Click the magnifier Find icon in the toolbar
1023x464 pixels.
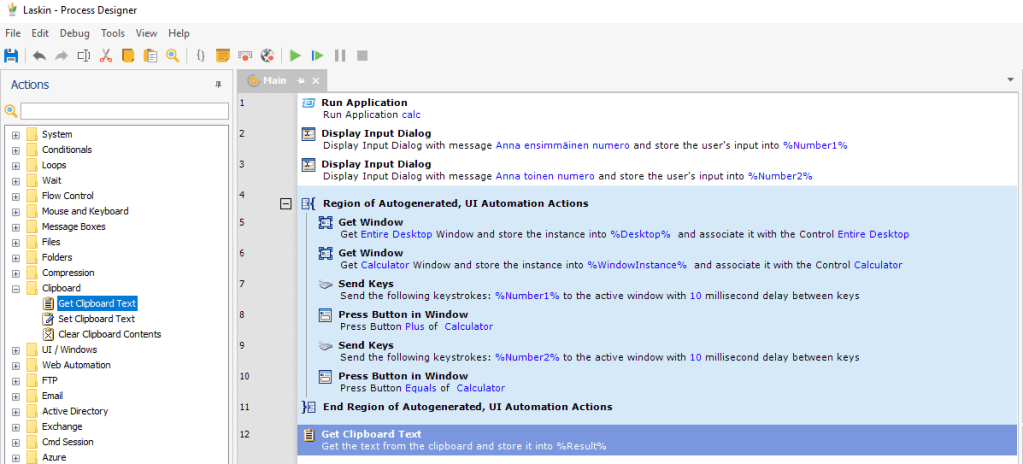(x=173, y=56)
